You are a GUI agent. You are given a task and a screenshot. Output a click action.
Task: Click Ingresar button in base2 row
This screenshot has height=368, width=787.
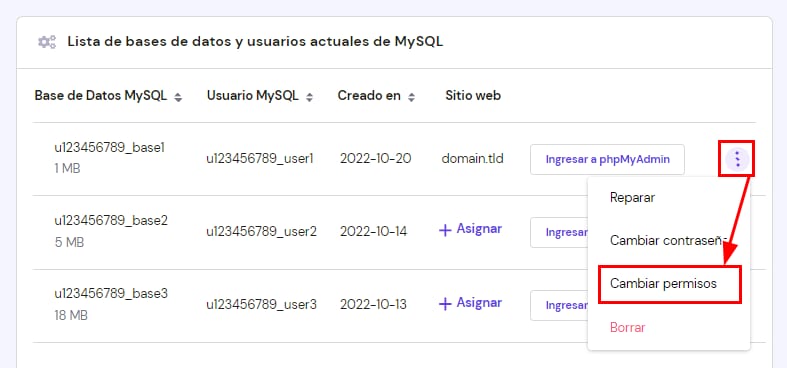pyautogui.click(x=559, y=232)
